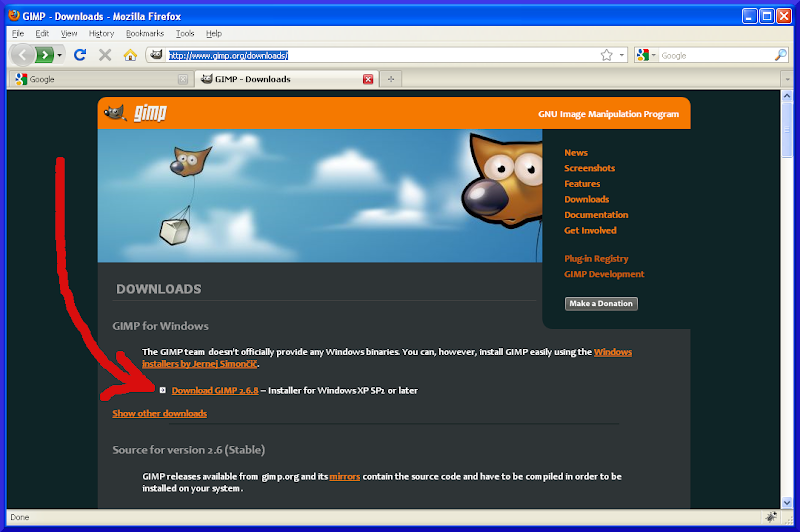Select the GIMP - Downloads tab
Image resolution: width=800 pixels, height=532 pixels.
coord(286,79)
